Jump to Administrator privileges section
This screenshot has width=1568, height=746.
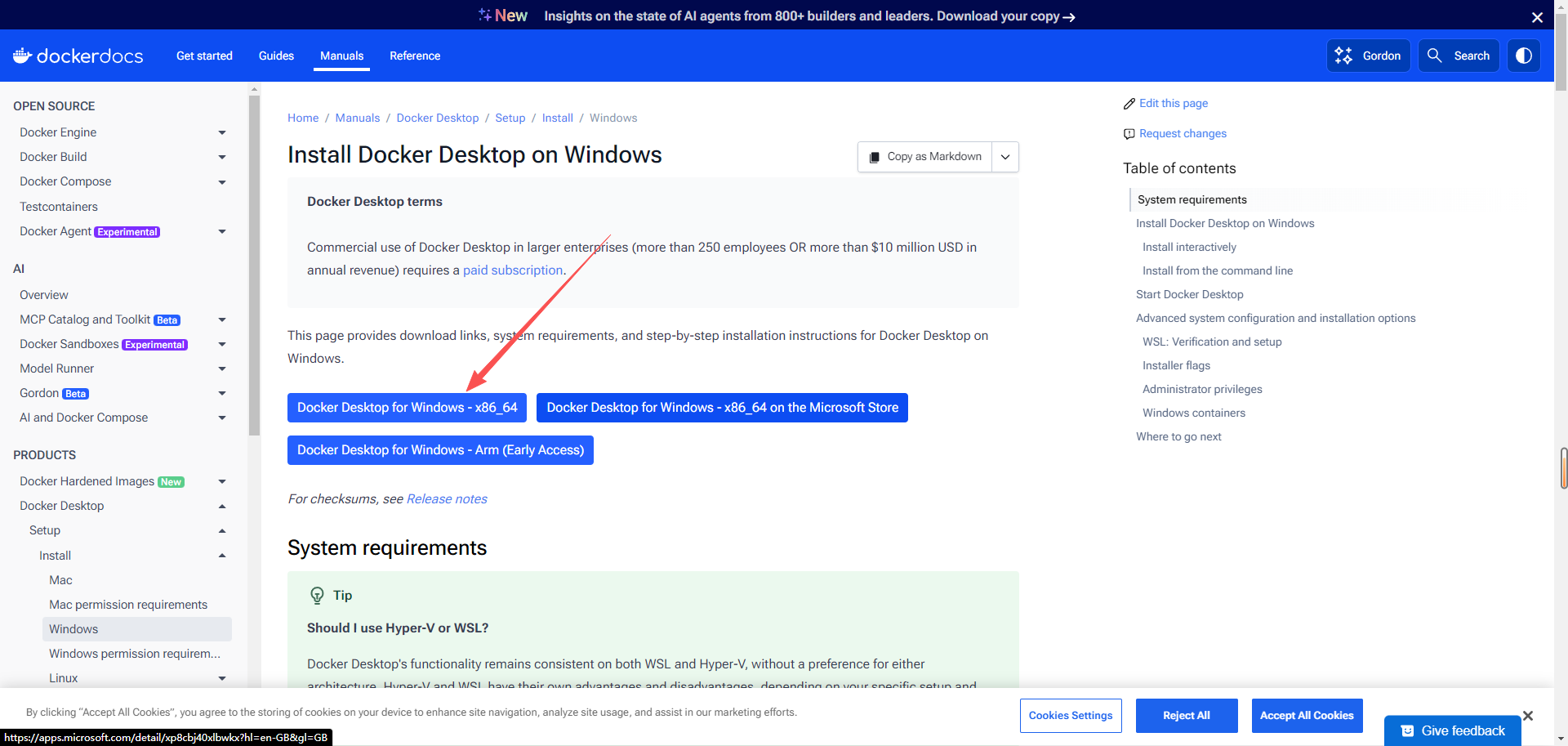pyautogui.click(x=1202, y=389)
